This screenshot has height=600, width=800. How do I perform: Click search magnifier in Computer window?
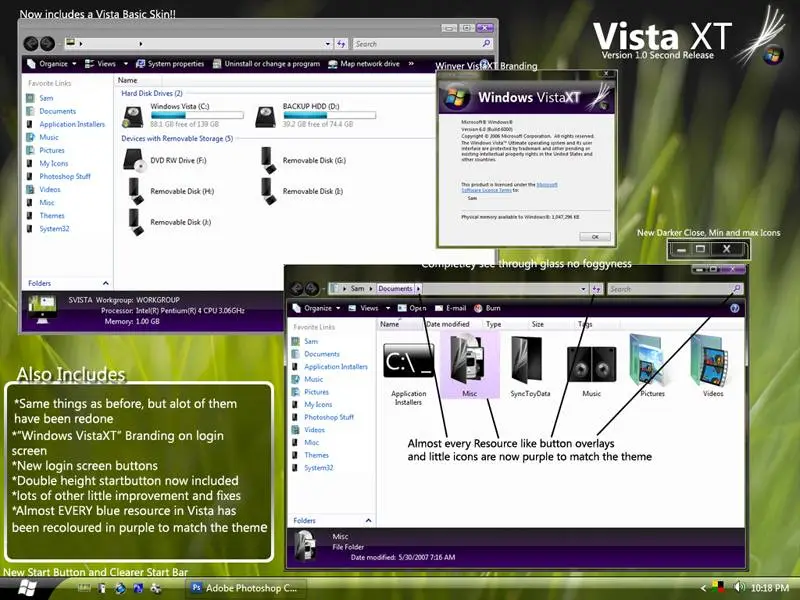pyautogui.click(x=486, y=44)
